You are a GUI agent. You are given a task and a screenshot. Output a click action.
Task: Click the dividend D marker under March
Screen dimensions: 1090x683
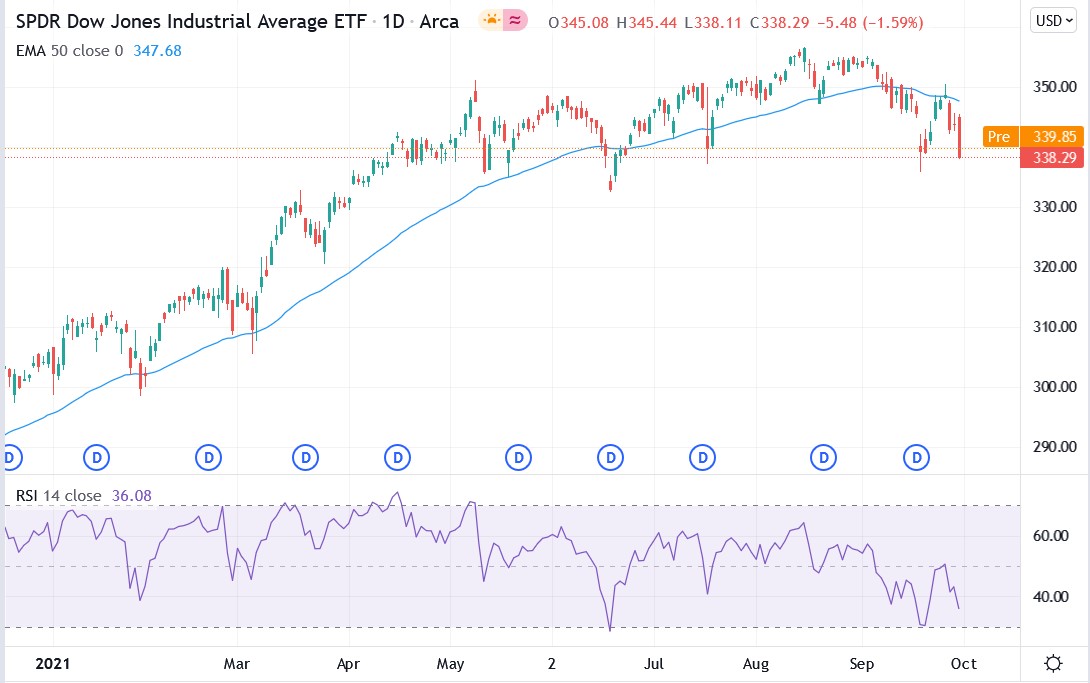pos(207,457)
